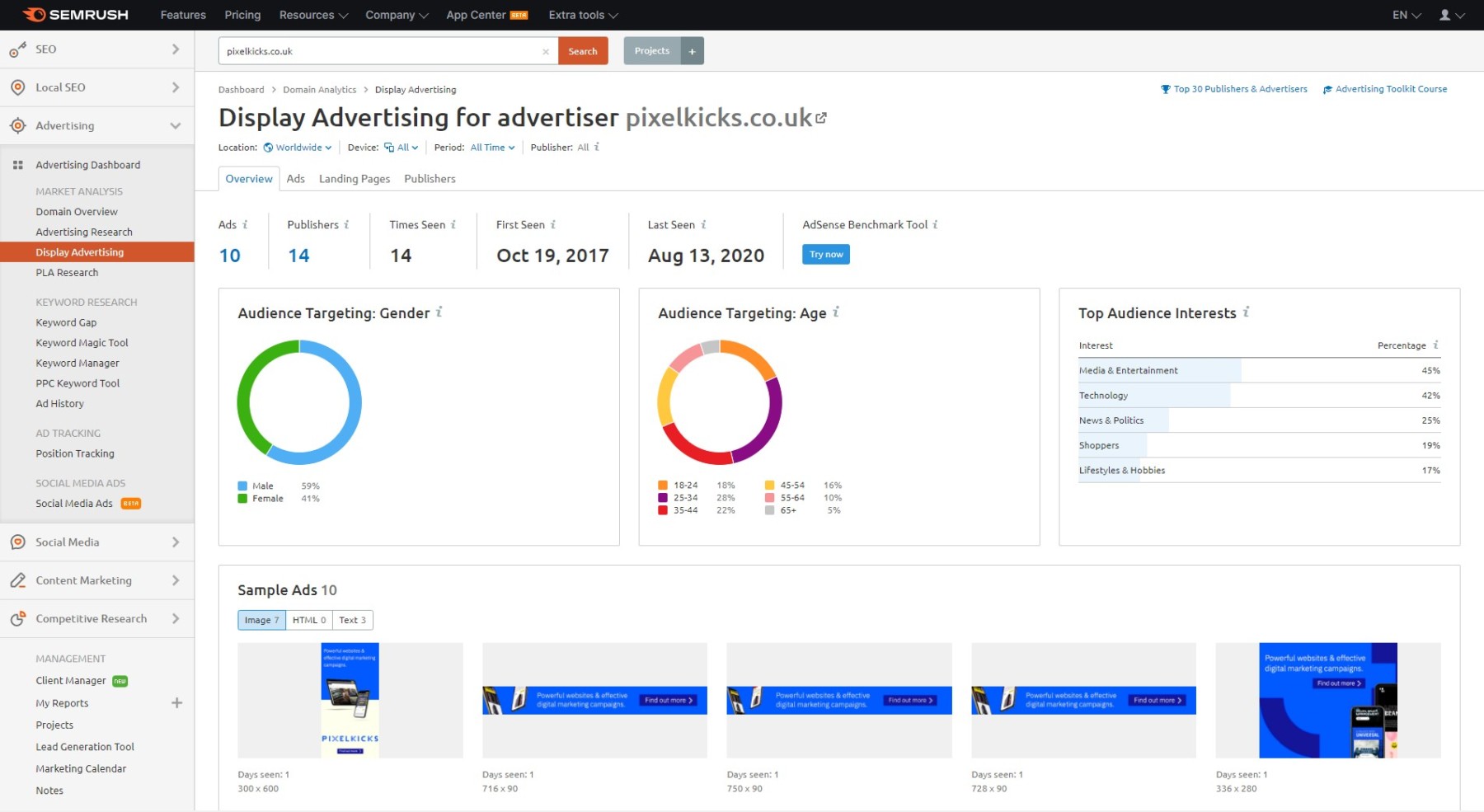Screen dimensions: 1484x812
Task: Expand the SEO sidebar section
Action: 176,49
